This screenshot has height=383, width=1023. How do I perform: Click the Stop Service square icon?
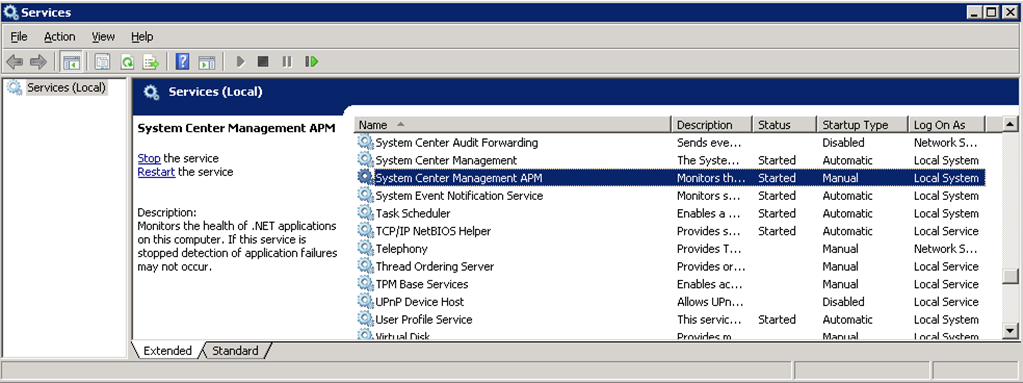click(263, 62)
